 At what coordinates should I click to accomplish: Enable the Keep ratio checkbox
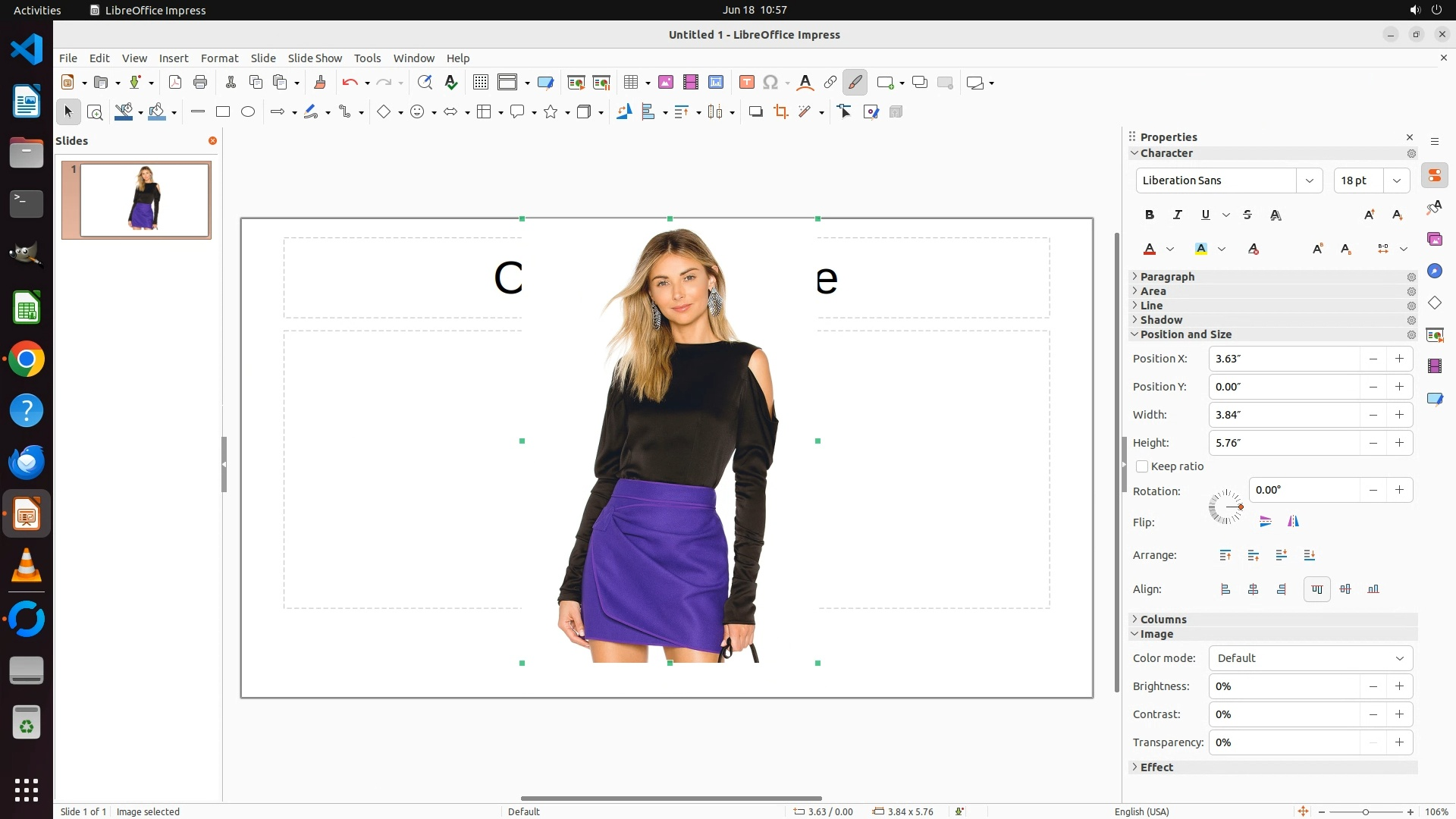click(1142, 467)
